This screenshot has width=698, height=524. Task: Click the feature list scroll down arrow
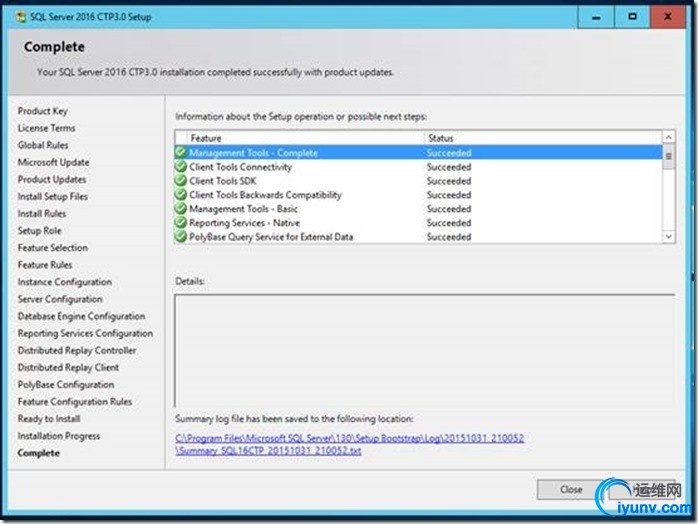tap(668, 236)
